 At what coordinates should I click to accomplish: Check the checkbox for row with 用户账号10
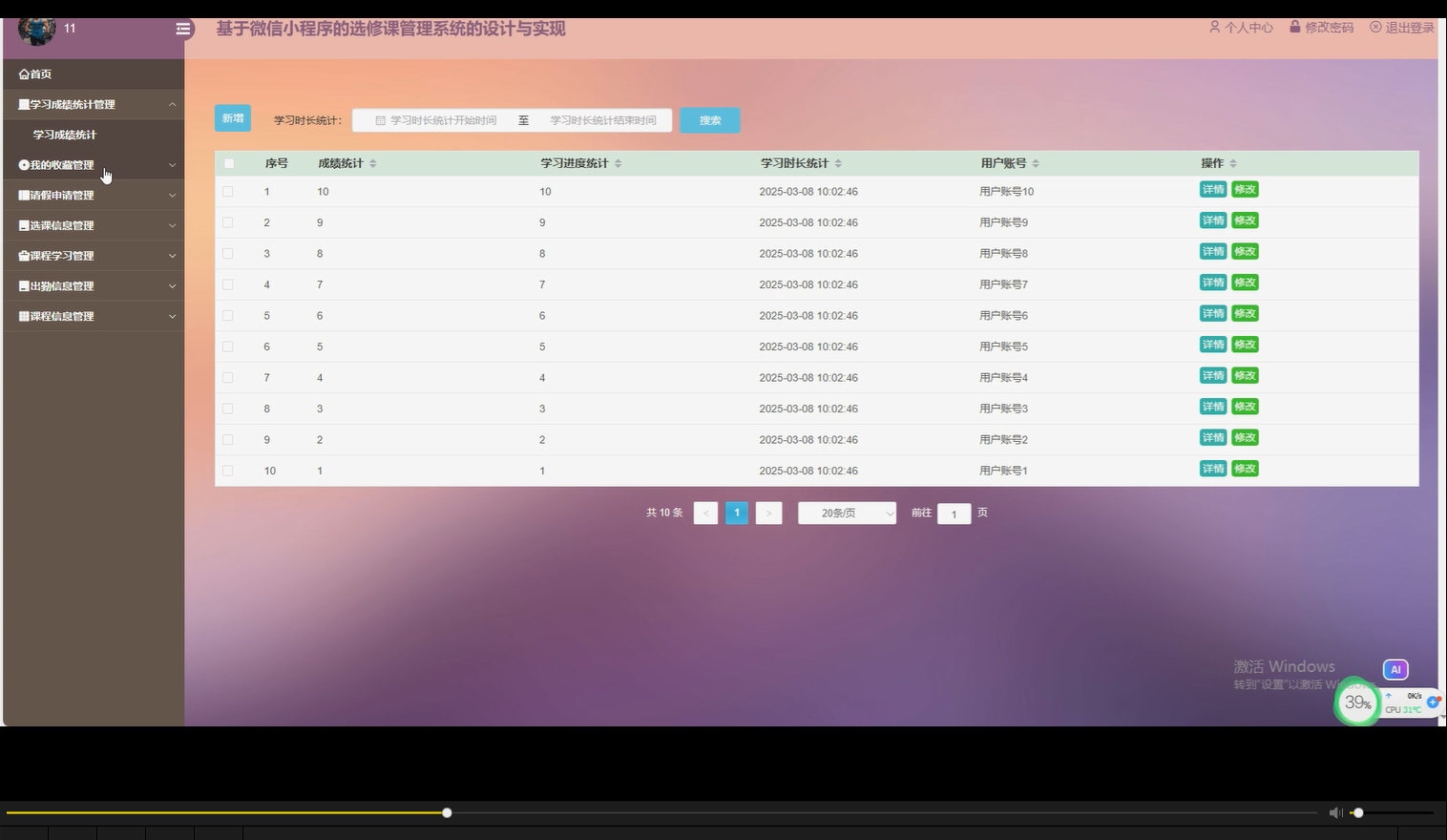tap(228, 191)
